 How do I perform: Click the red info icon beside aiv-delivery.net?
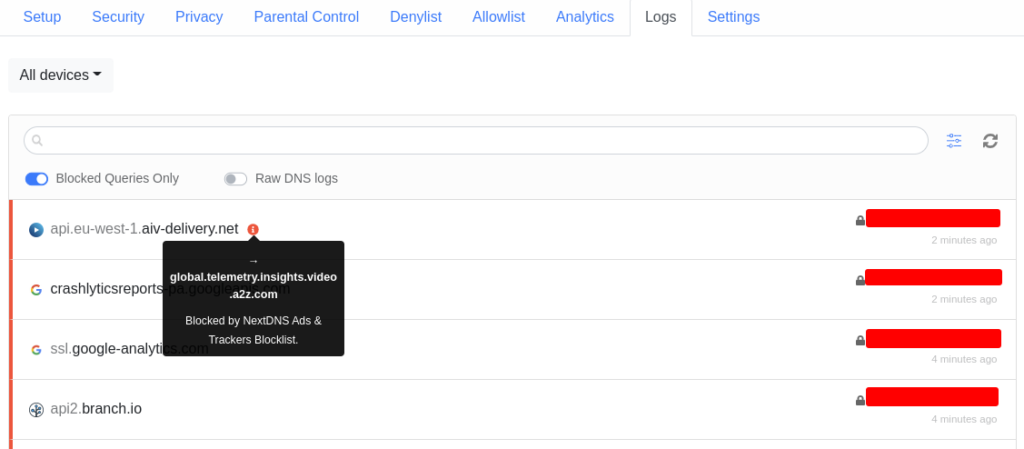coord(253,229)
